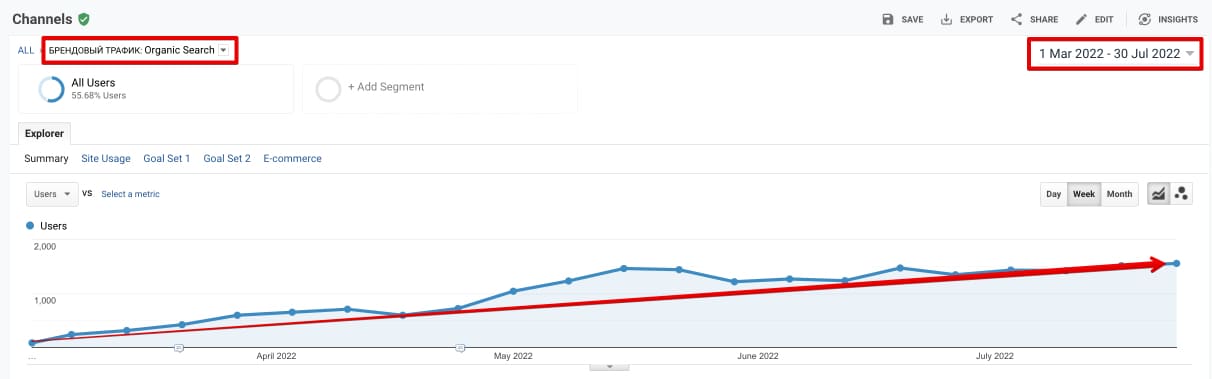Open the annotation marker near April 2022

[x=179, y=348]
